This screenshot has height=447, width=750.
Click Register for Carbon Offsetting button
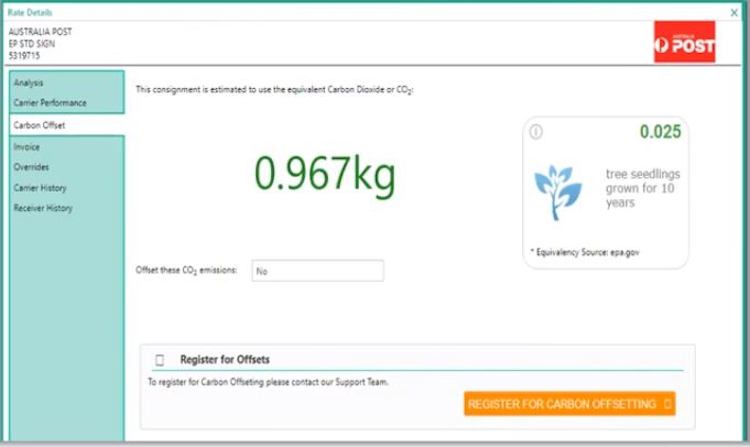[x=569, y=404]
